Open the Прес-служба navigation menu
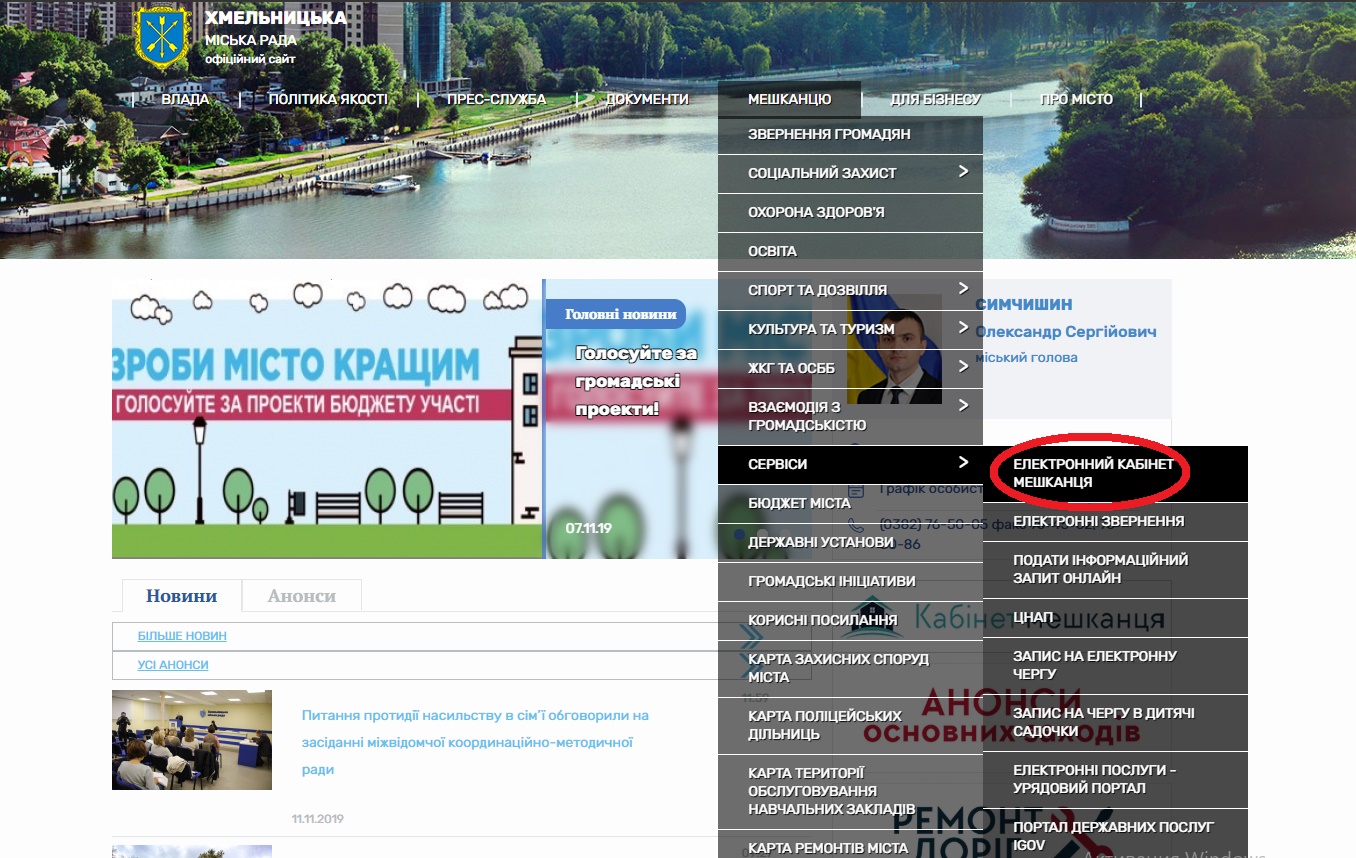1356x858 pixels. point(496,99)
